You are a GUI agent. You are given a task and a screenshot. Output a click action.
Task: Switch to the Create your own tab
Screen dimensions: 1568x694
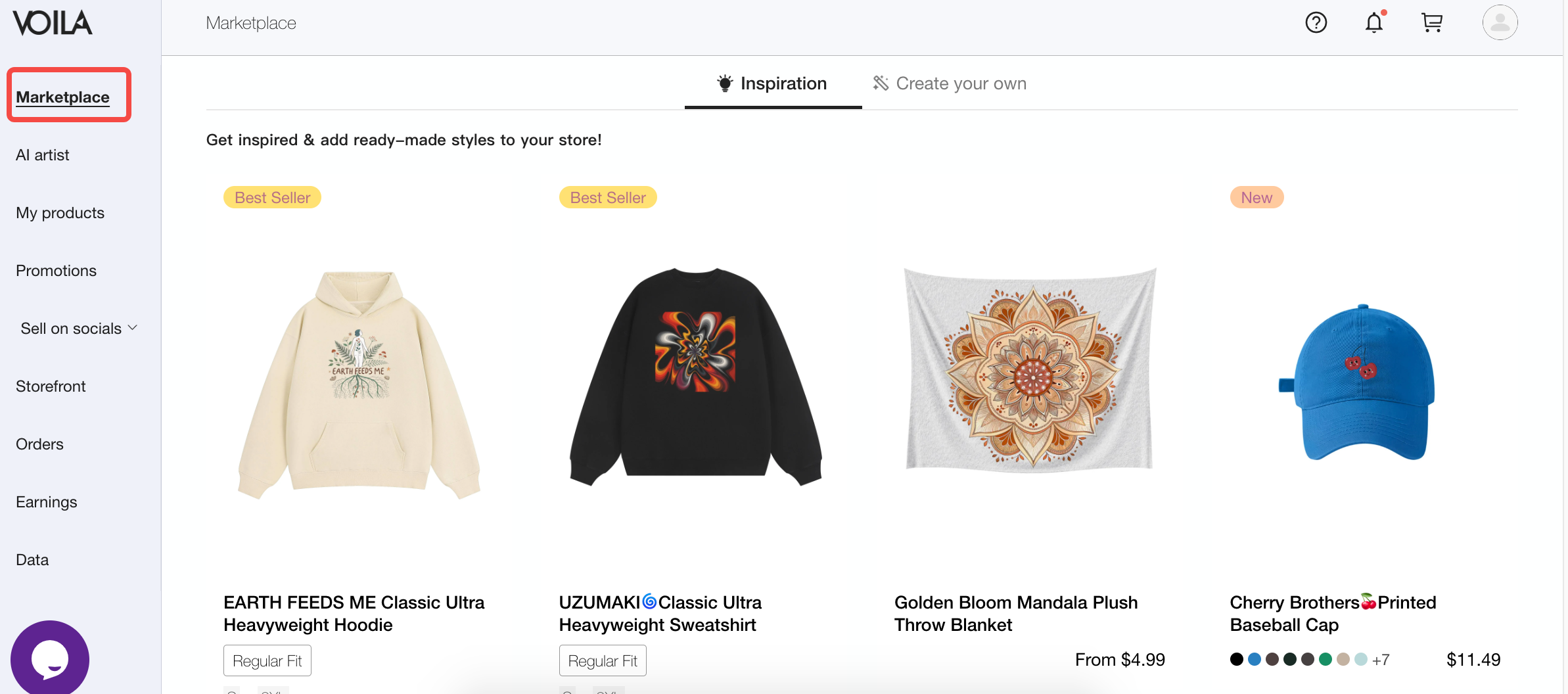950,83
